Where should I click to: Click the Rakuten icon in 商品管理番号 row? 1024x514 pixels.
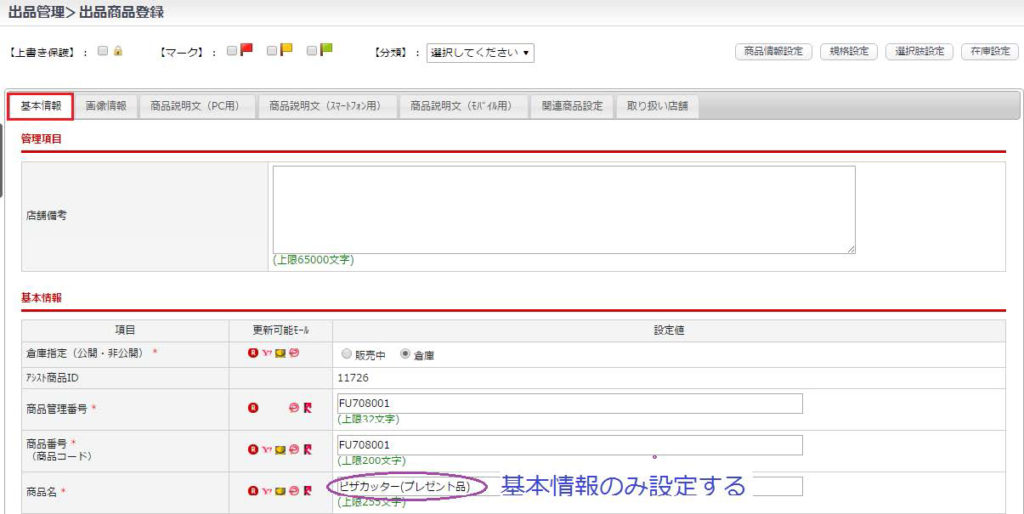pos(253,408)
